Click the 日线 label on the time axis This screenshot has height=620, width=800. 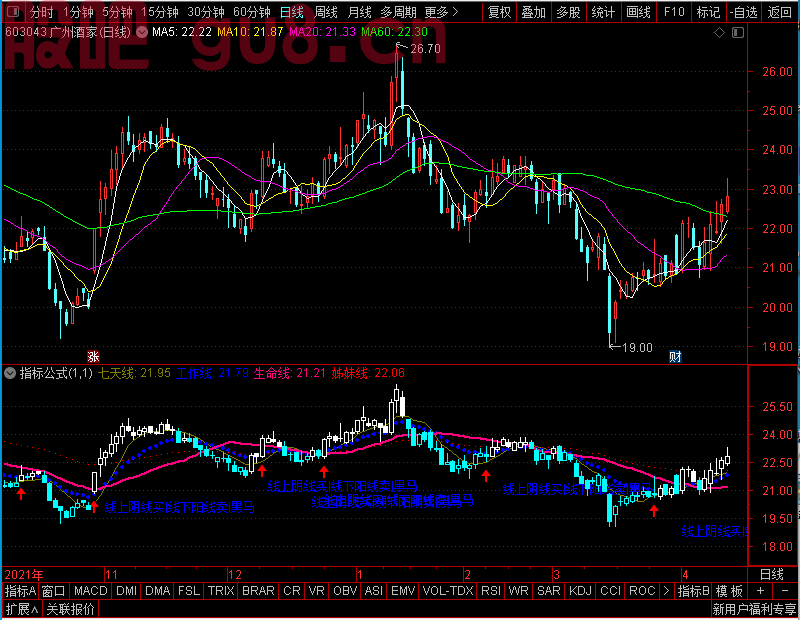[x=771, y=574]
